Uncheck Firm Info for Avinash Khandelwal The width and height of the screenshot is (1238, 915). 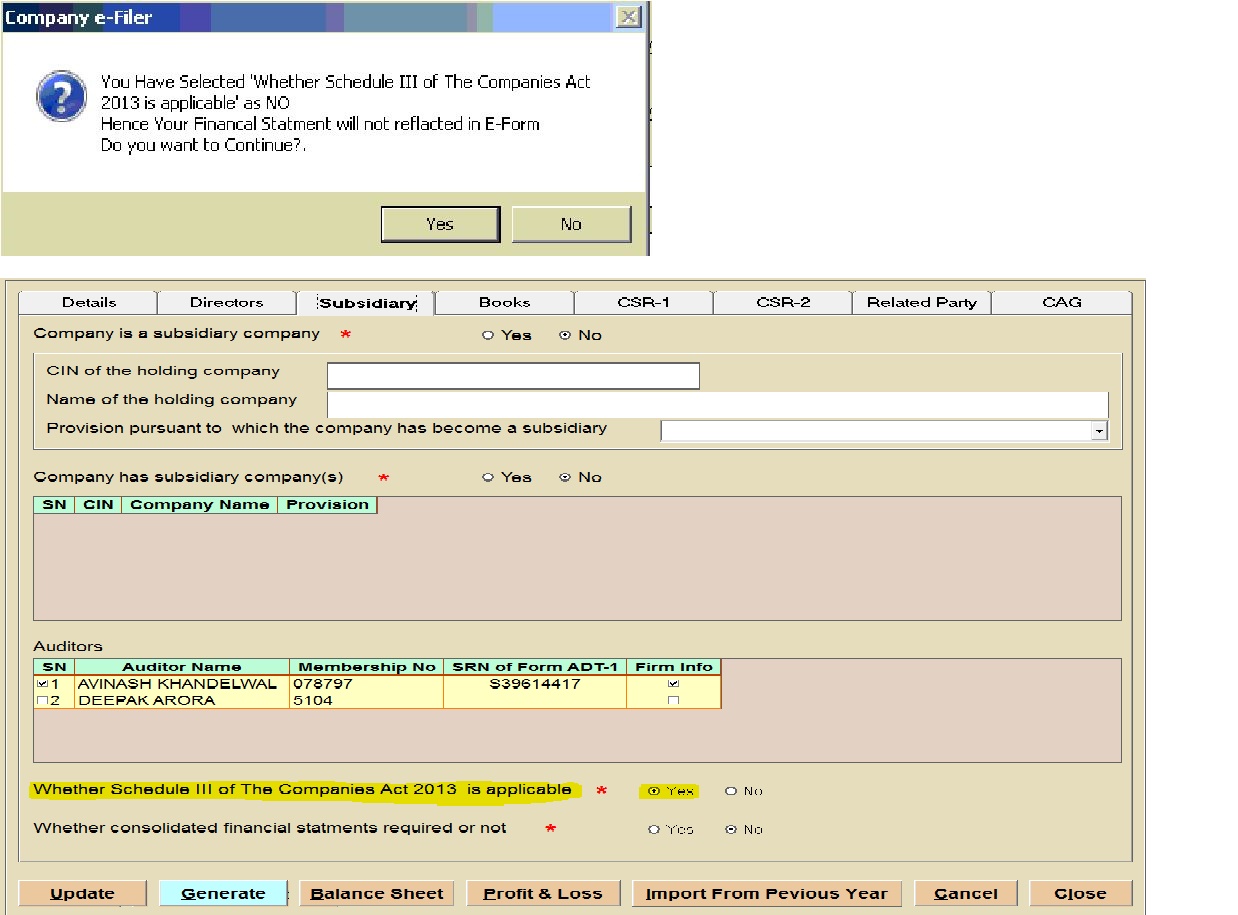point(673,684)
